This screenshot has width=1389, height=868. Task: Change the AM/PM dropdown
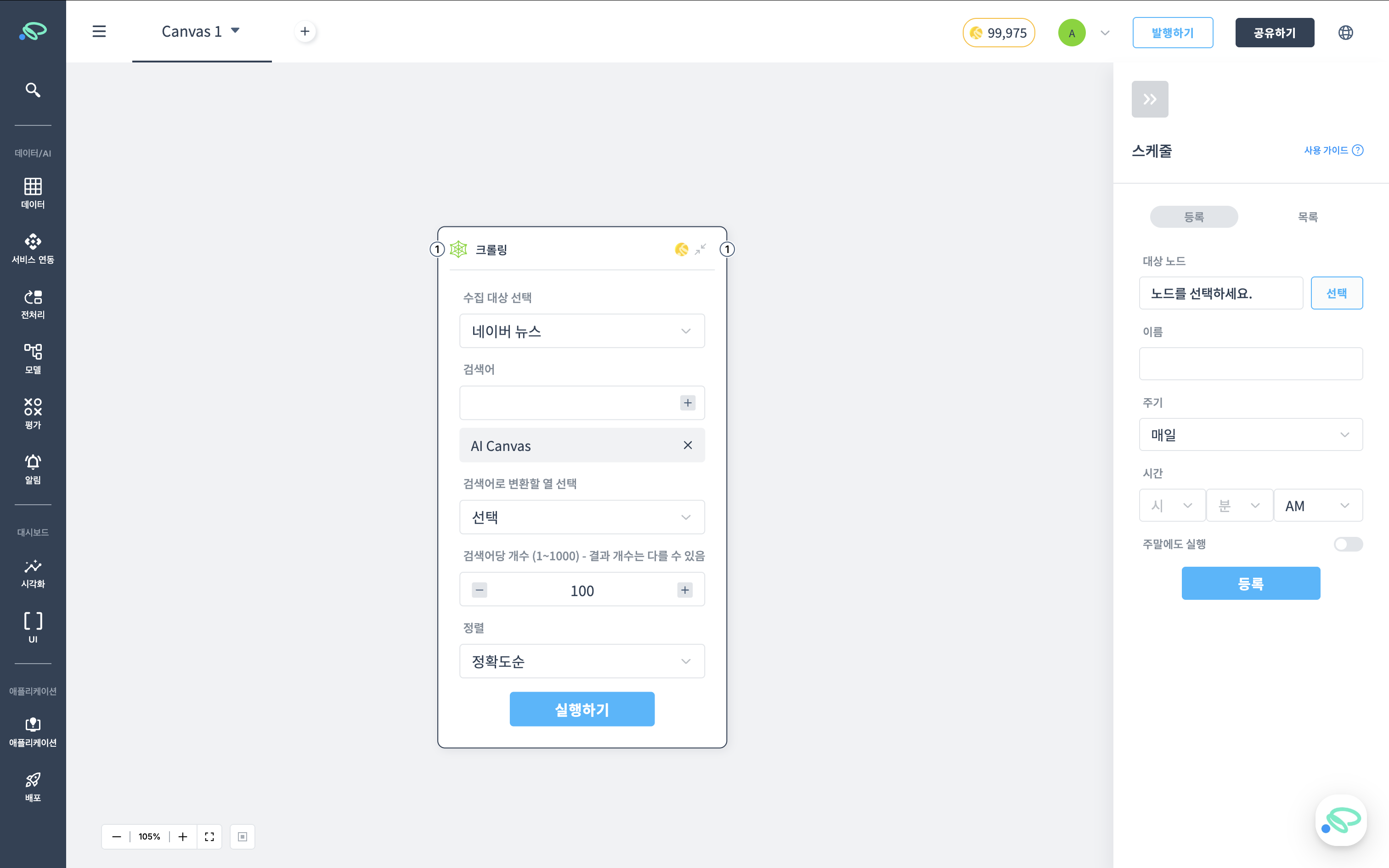pos(1318,505)
